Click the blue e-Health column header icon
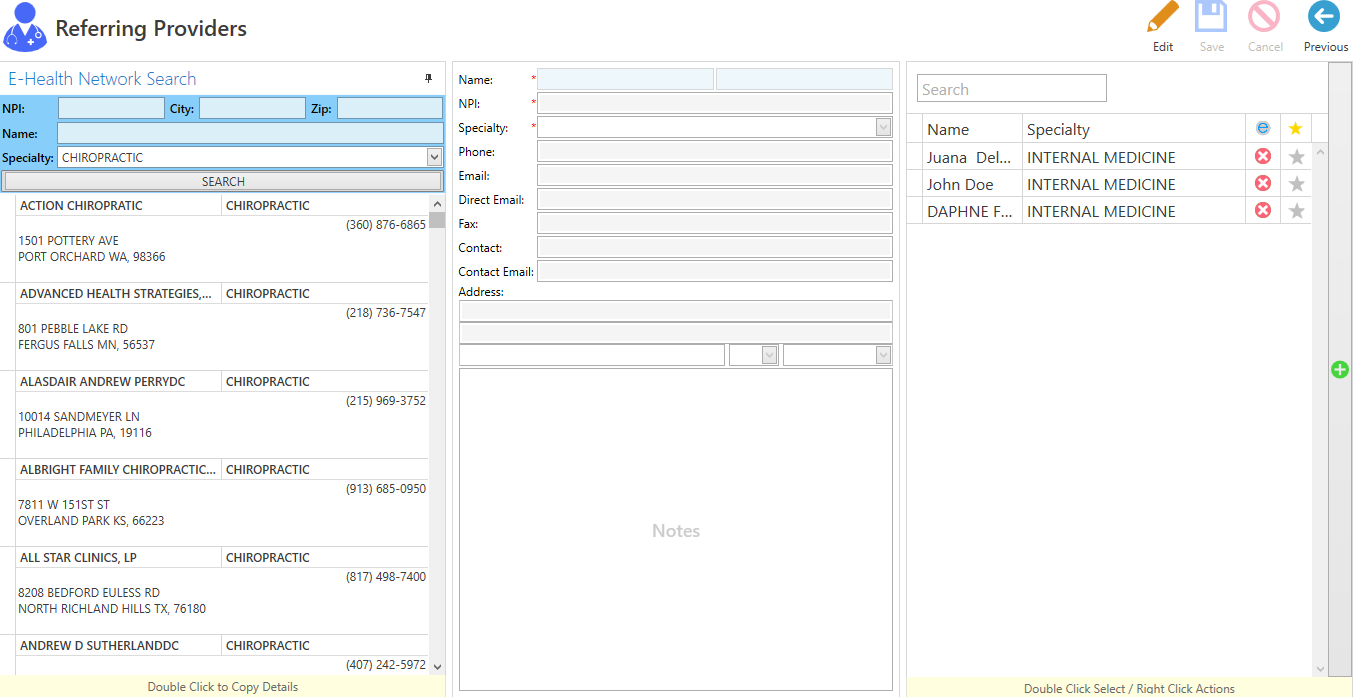Screen dimensions: 1355x697 click(1262, 128)
